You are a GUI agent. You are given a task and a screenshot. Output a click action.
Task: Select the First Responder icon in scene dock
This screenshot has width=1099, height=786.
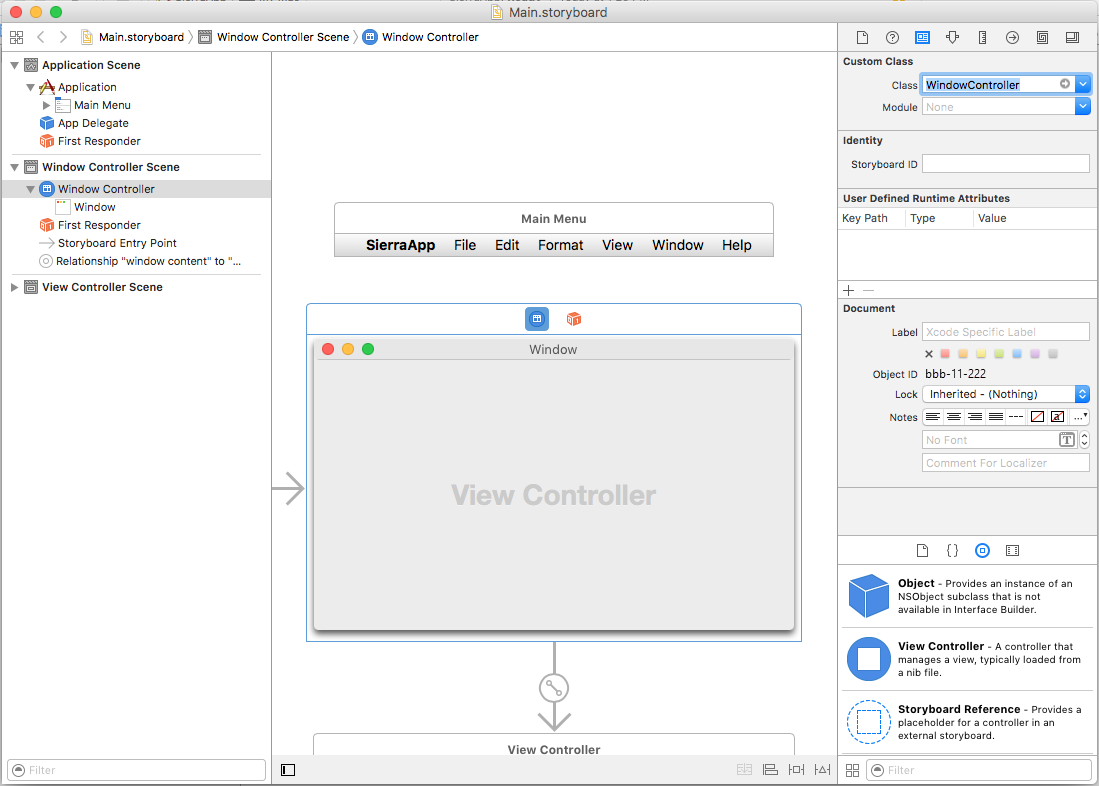point(574,319)
